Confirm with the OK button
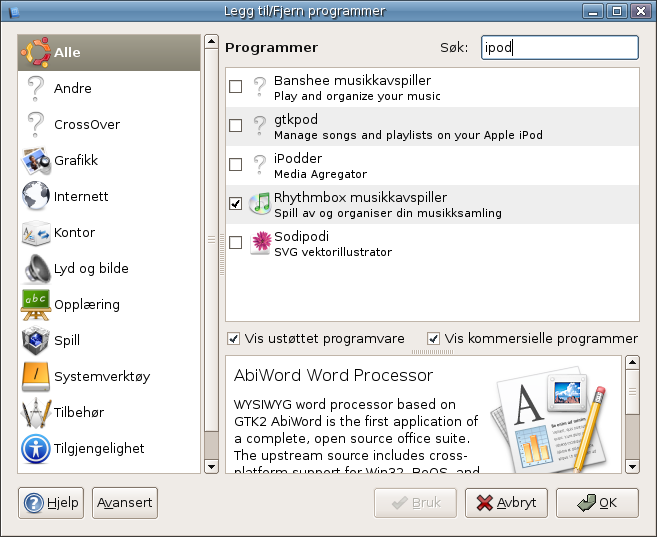 [597, 503]
